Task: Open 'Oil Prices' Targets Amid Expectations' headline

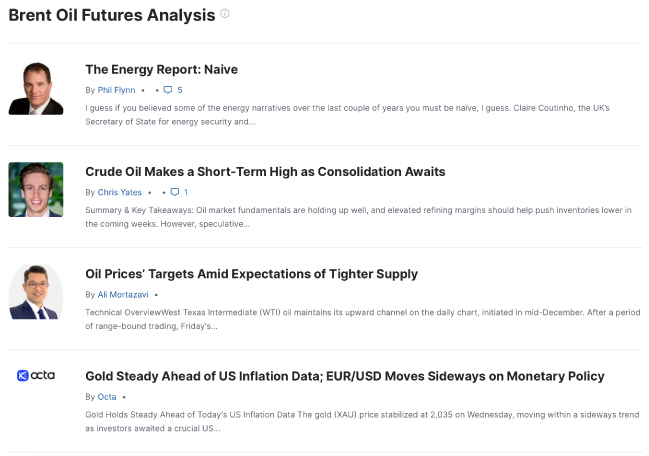Action: (252, 274)
